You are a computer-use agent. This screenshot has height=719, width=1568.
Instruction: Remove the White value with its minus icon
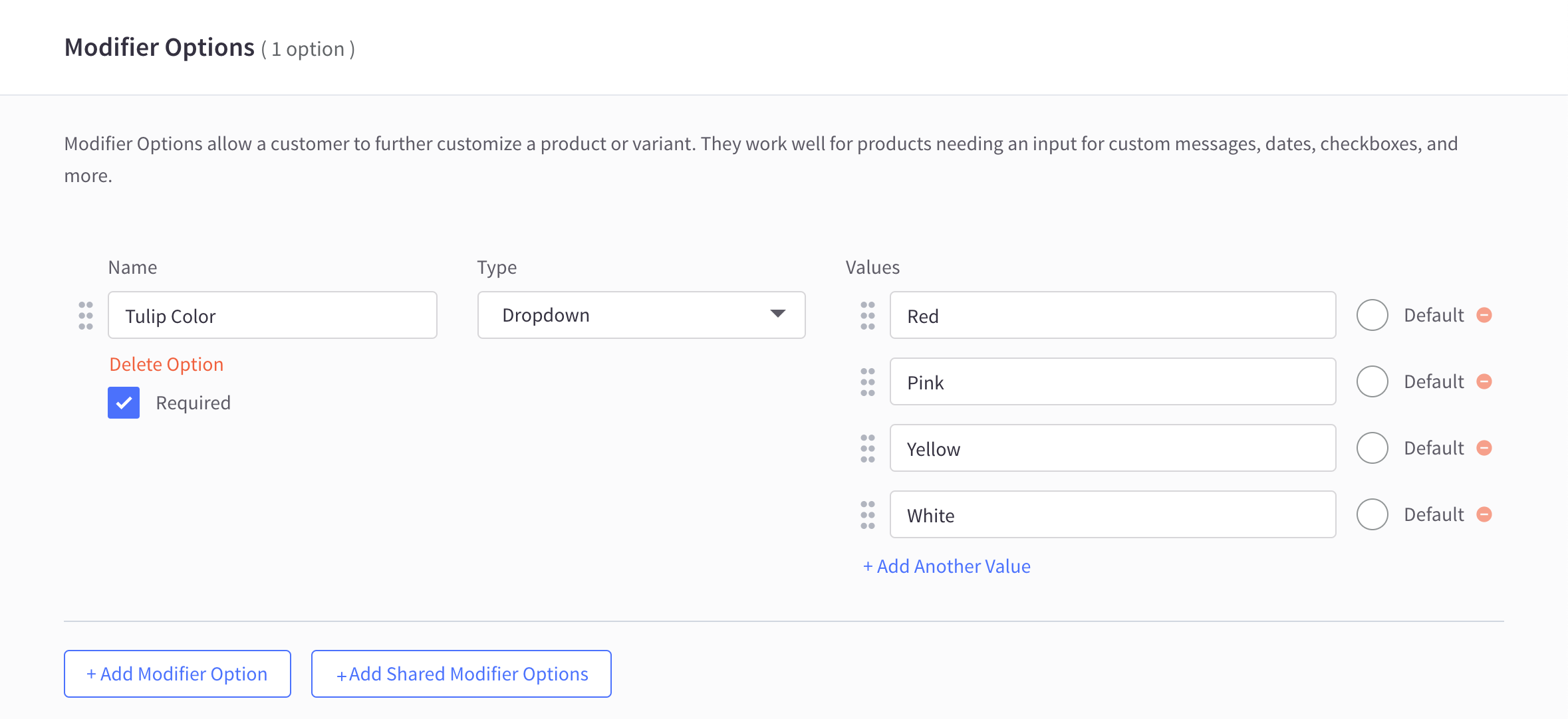coord(1484,514)
